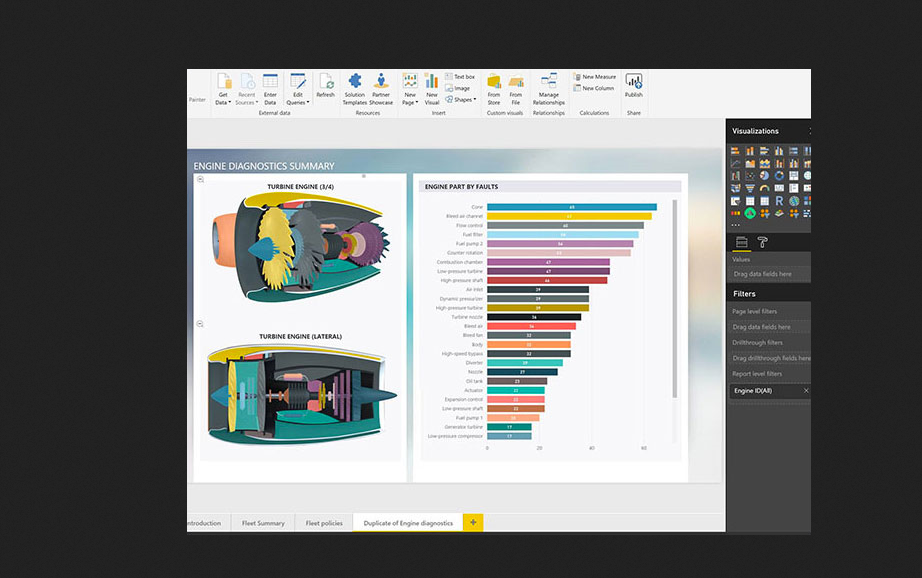Open the Fleet policies page tab
The width and height of the screenshot is (922, 578).
click(x=324, y=523)
